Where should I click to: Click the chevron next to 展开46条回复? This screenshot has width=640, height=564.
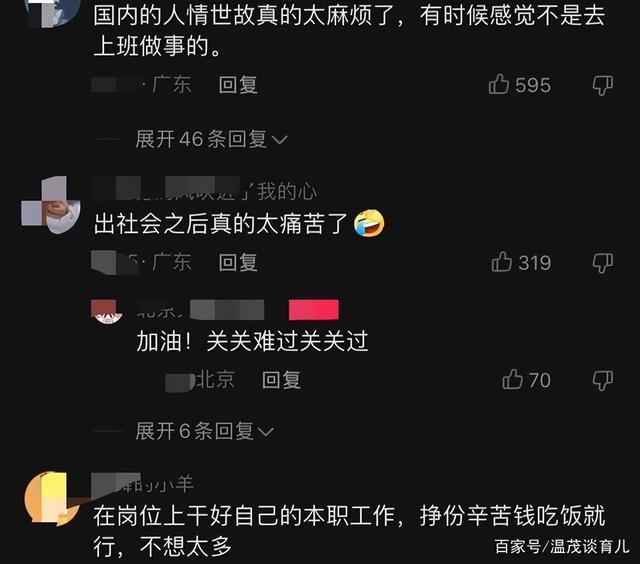(280, 140)
